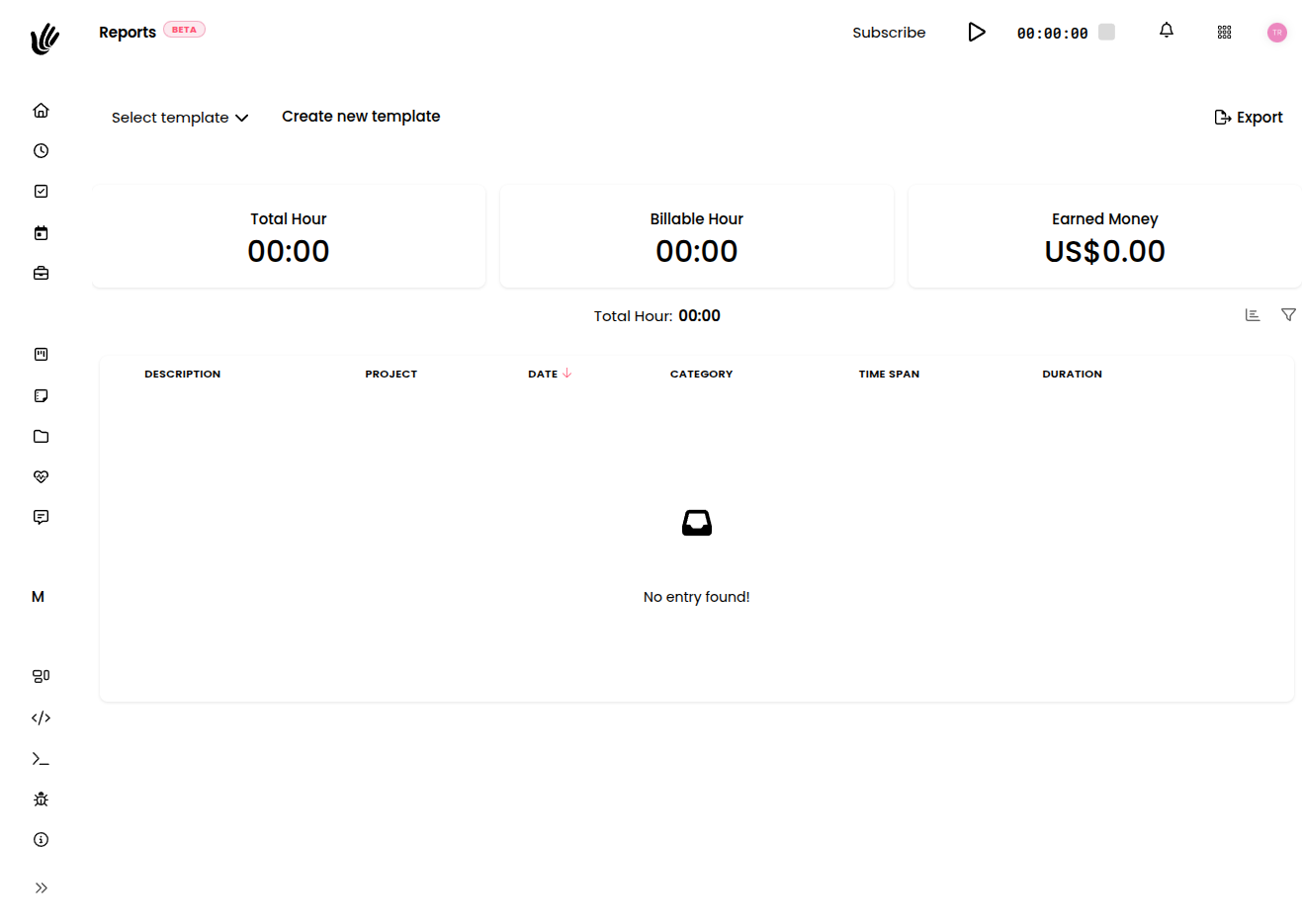Open the briefcase projects icon

pyautogui.click(x=41, y=273)
